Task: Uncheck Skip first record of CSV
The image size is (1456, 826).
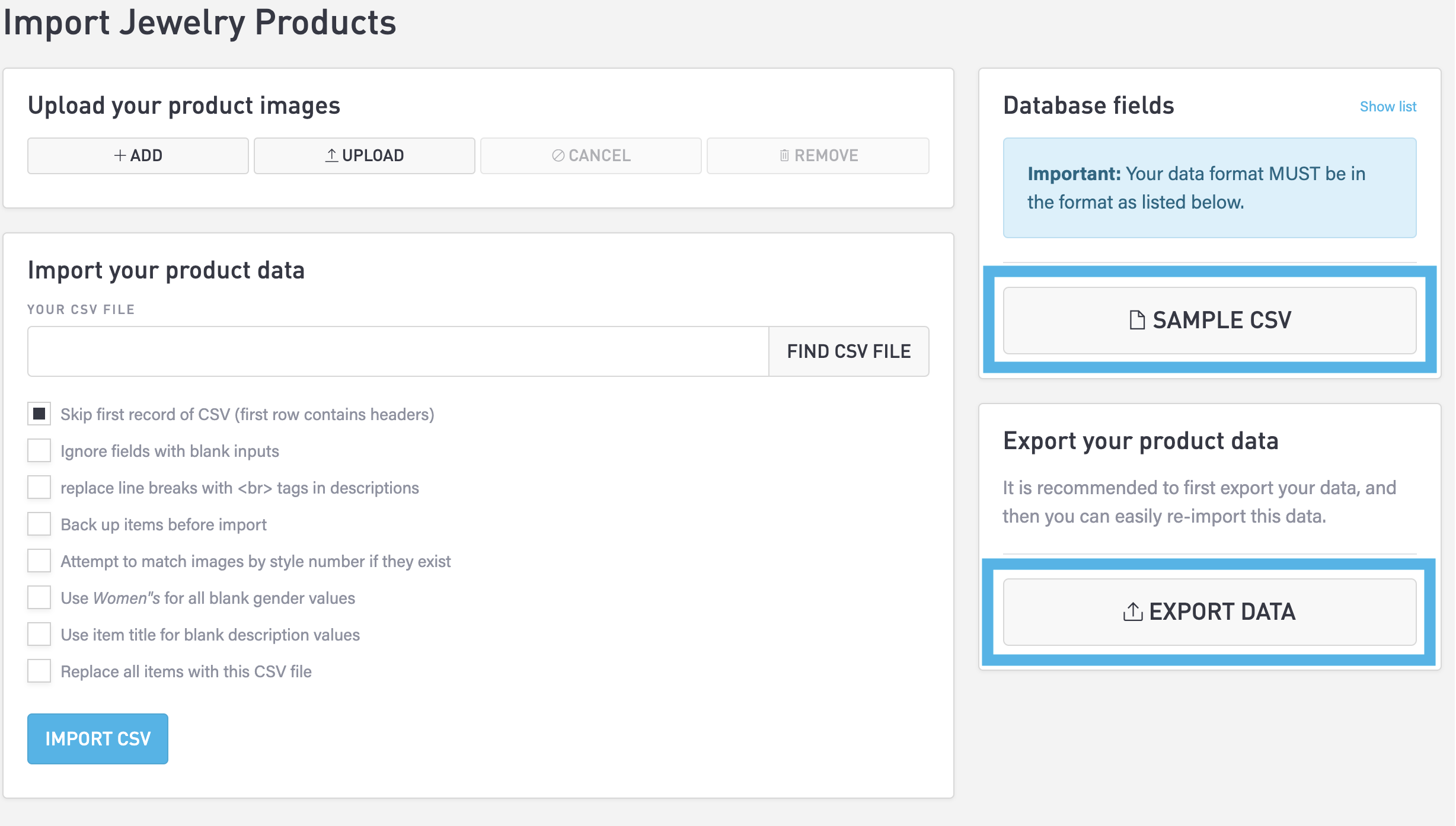Action: (x=39, y=414)
